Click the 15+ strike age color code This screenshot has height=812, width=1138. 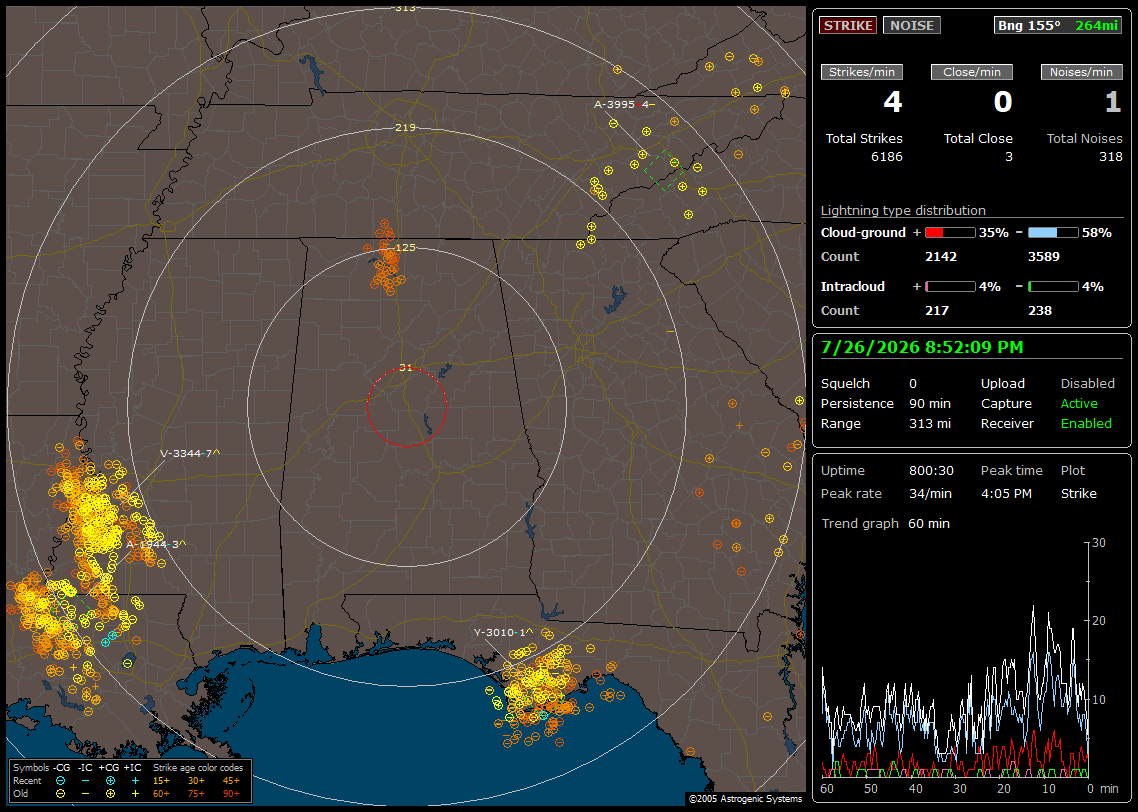click(x=161, y=781)
